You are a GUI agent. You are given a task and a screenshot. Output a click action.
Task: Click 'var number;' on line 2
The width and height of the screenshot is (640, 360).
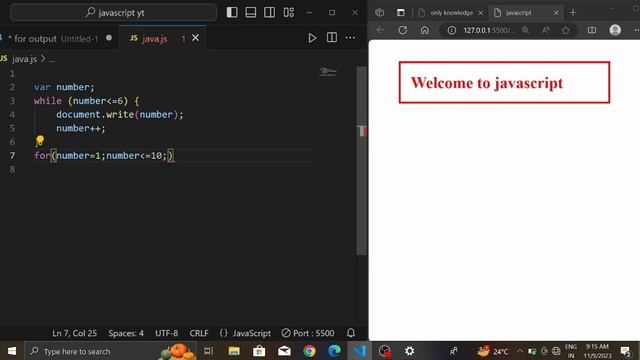point(64,87)
